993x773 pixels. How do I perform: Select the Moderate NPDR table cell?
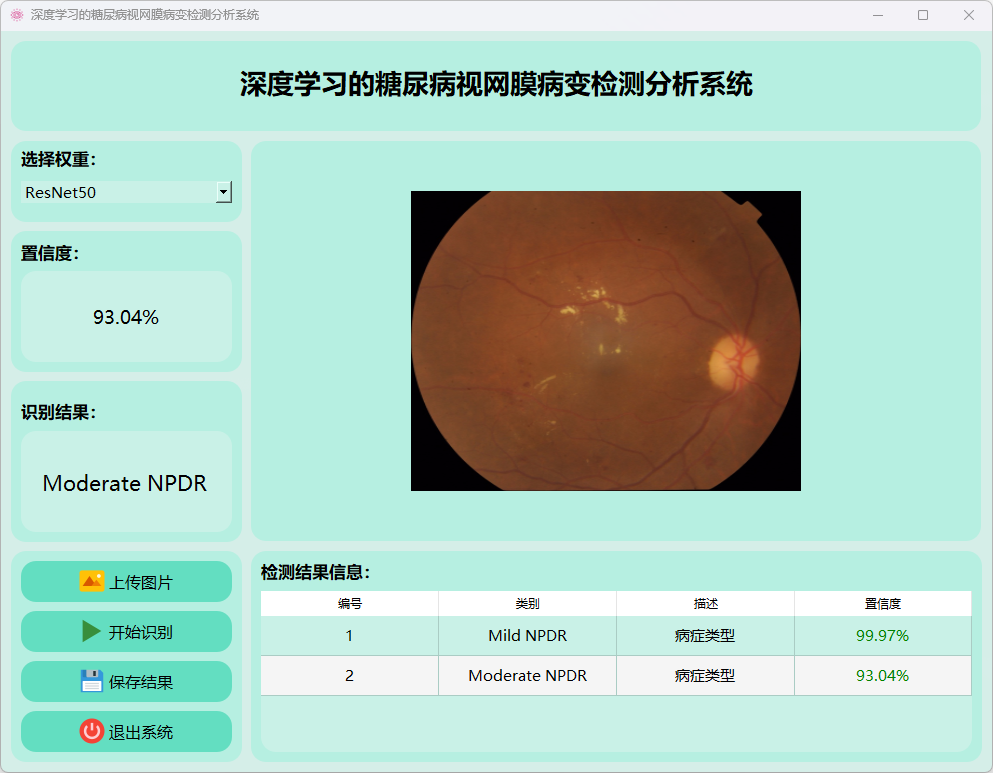click(527, 675)
